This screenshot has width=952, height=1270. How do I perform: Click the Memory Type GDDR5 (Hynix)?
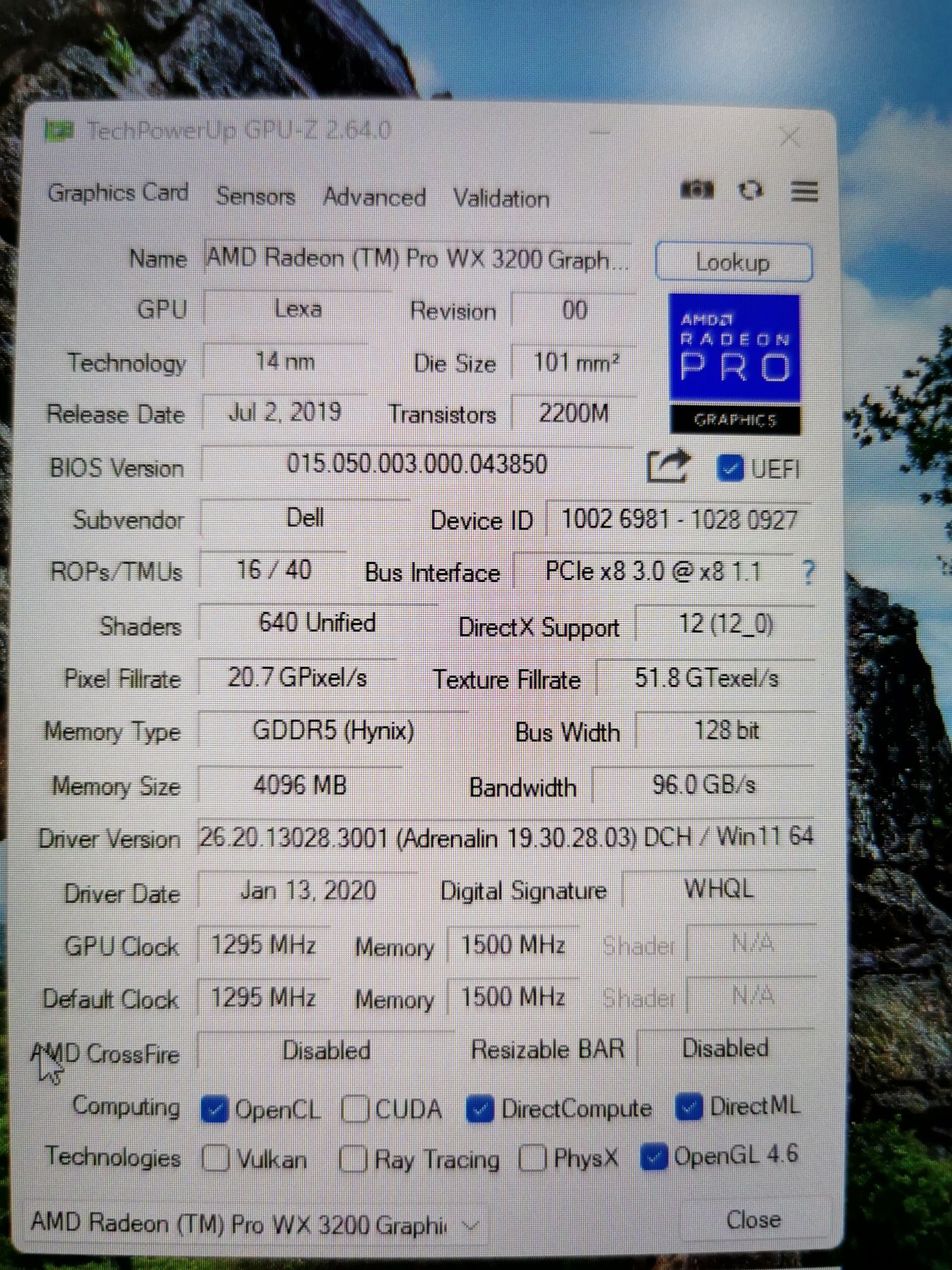[333, 730]
